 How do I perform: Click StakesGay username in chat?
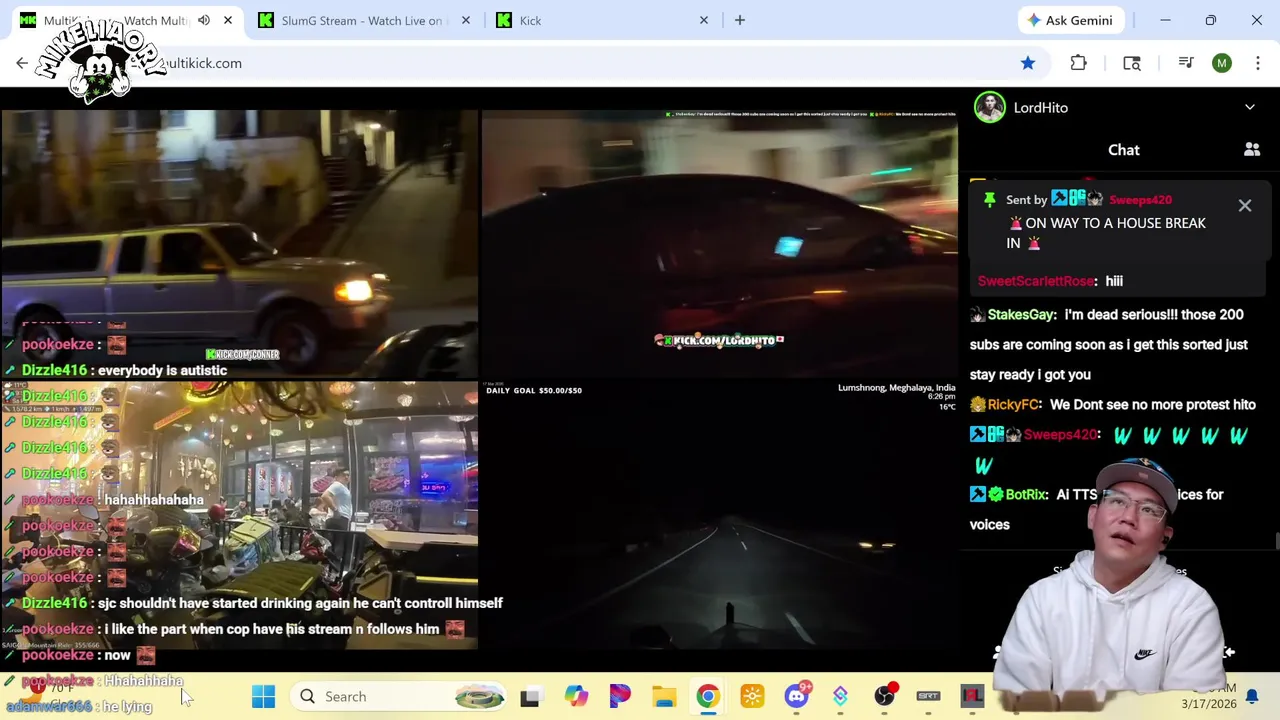click(1021, 315)
